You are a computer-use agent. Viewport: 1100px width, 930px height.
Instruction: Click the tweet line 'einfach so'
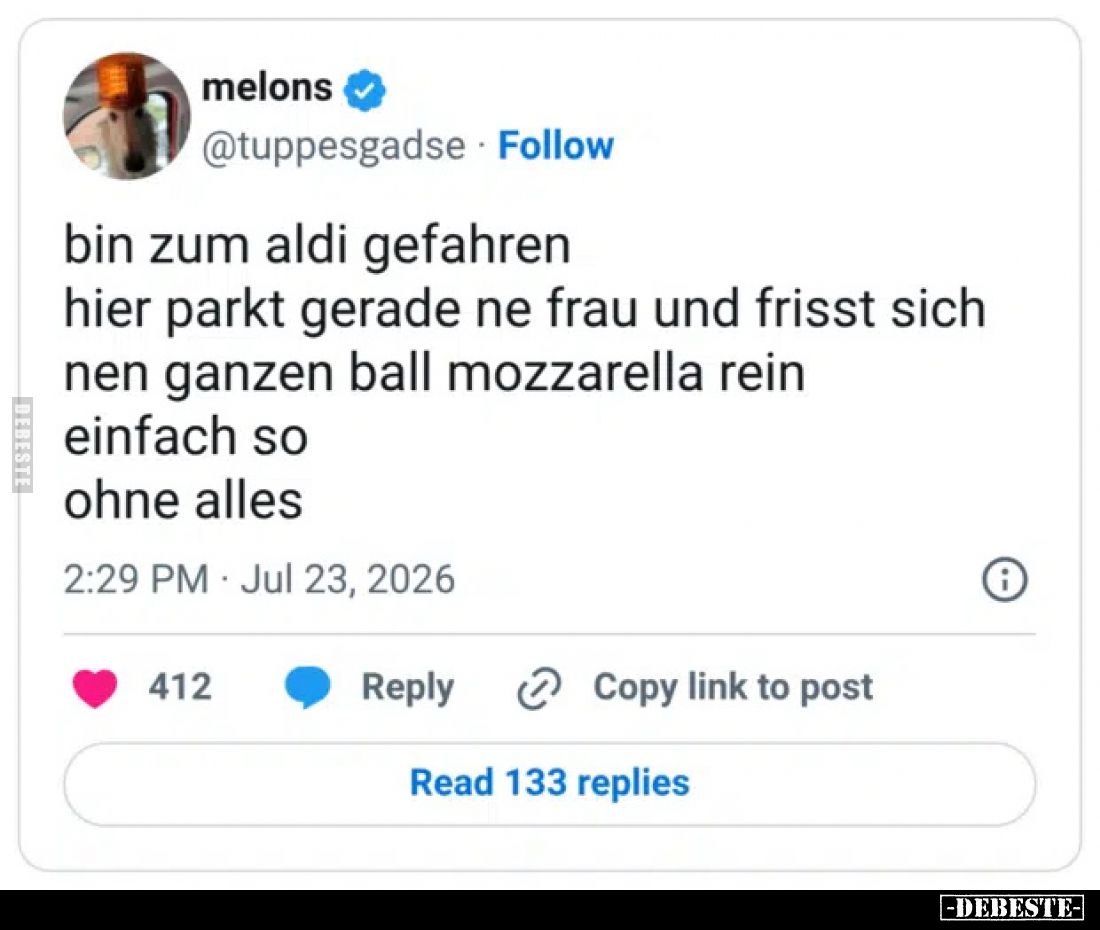[x=186, y=436]
